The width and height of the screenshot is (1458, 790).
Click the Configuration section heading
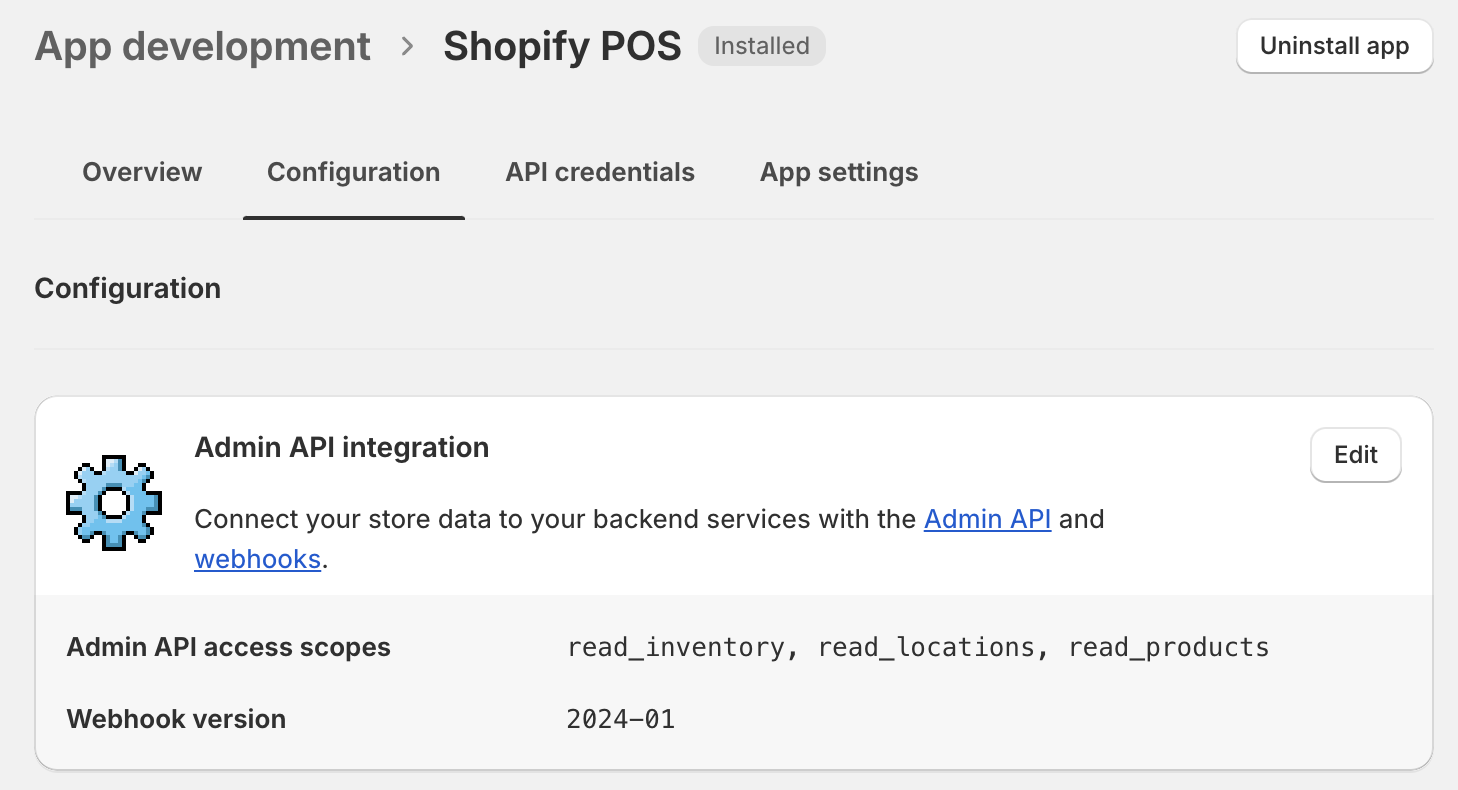pos(128,288)
